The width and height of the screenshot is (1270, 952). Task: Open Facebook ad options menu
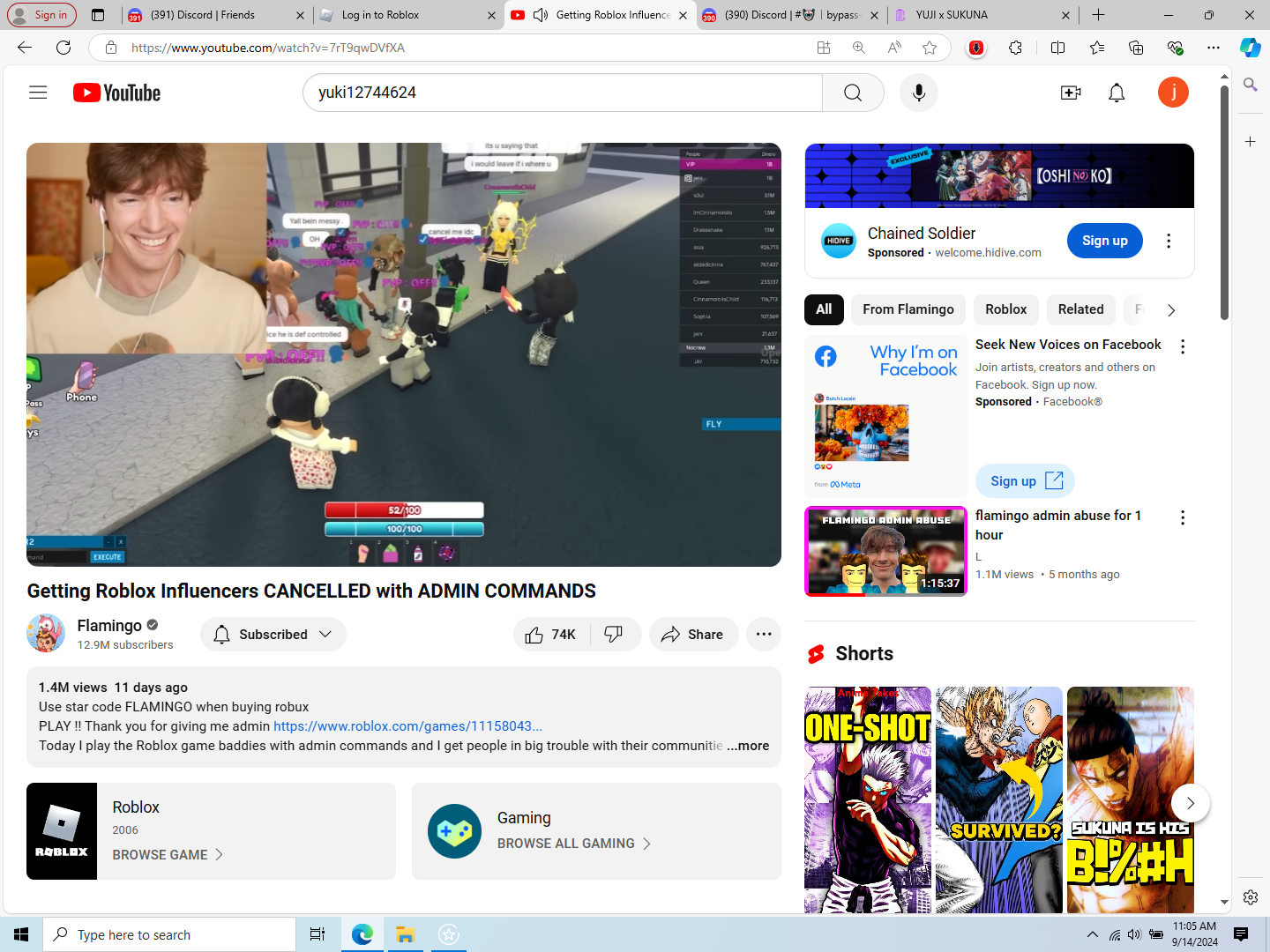click(1183, 347)
